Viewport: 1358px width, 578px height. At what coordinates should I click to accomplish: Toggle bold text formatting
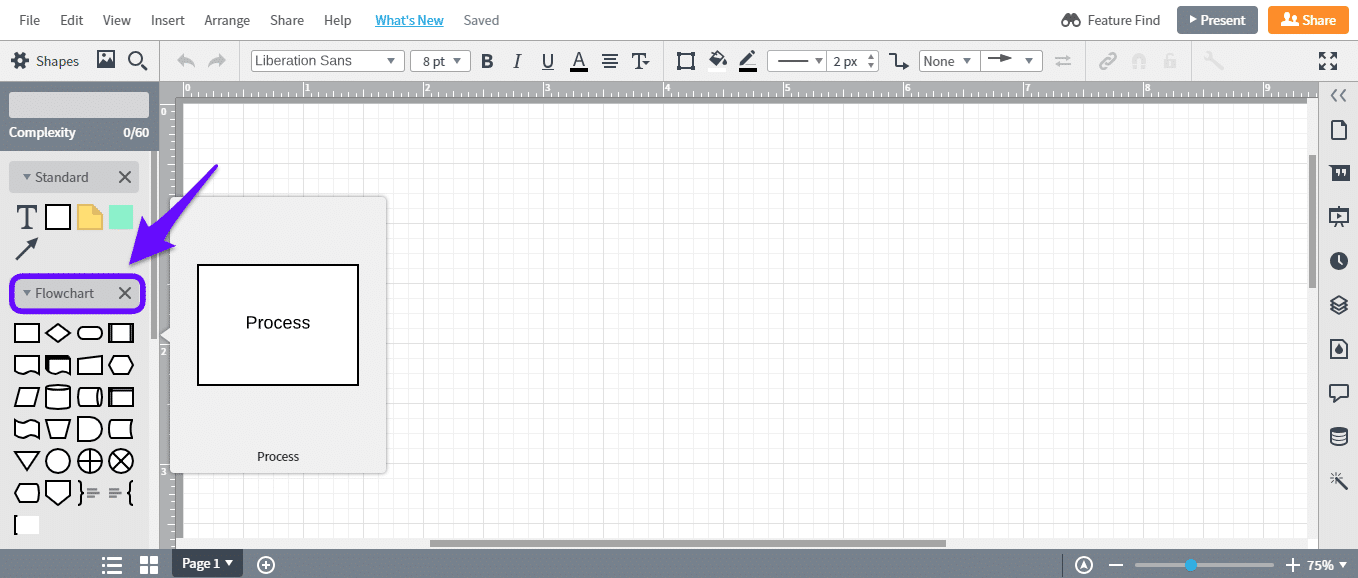tap(487, 61)
